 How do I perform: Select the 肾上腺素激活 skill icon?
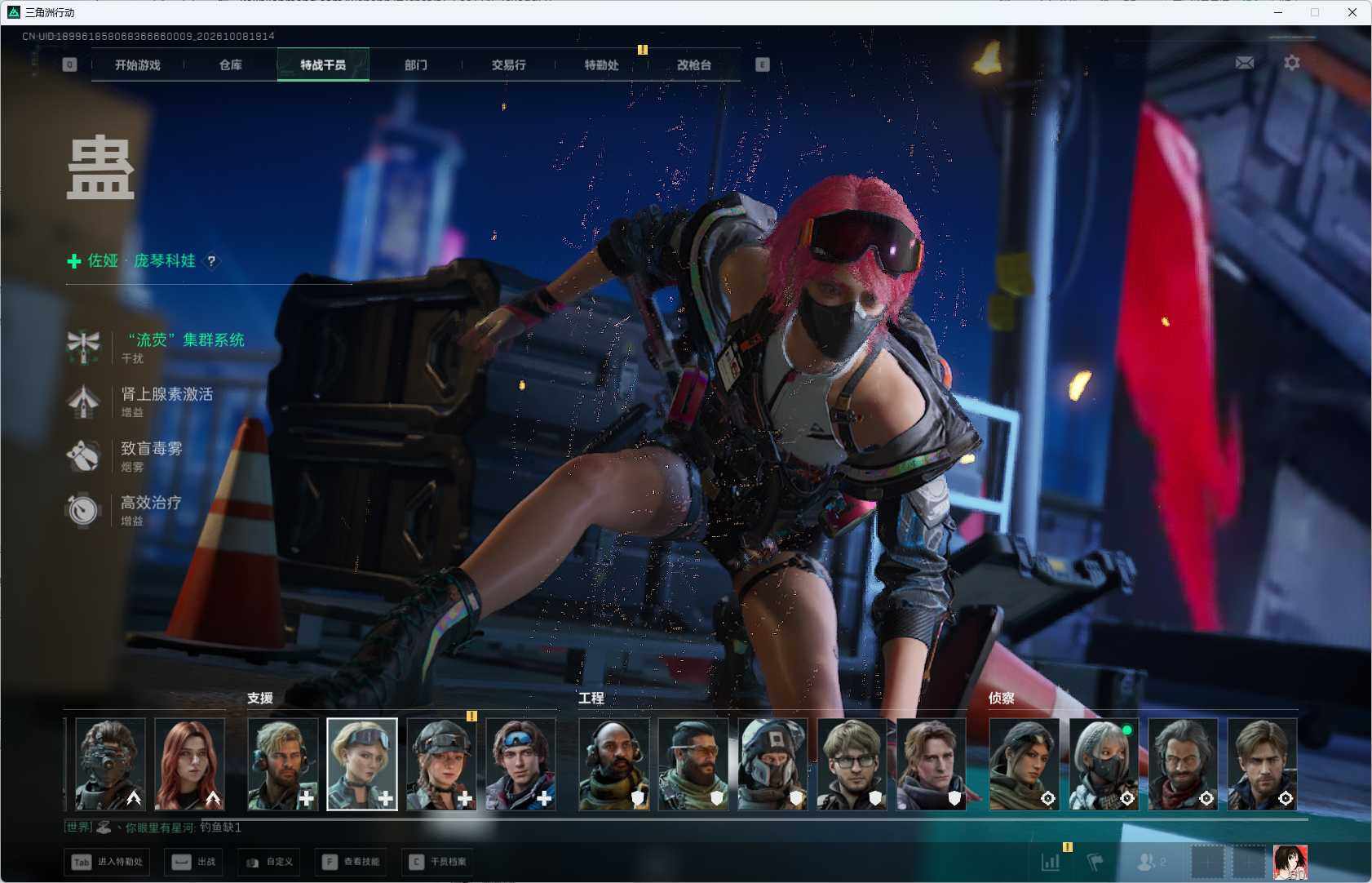(x=83, y=402)
